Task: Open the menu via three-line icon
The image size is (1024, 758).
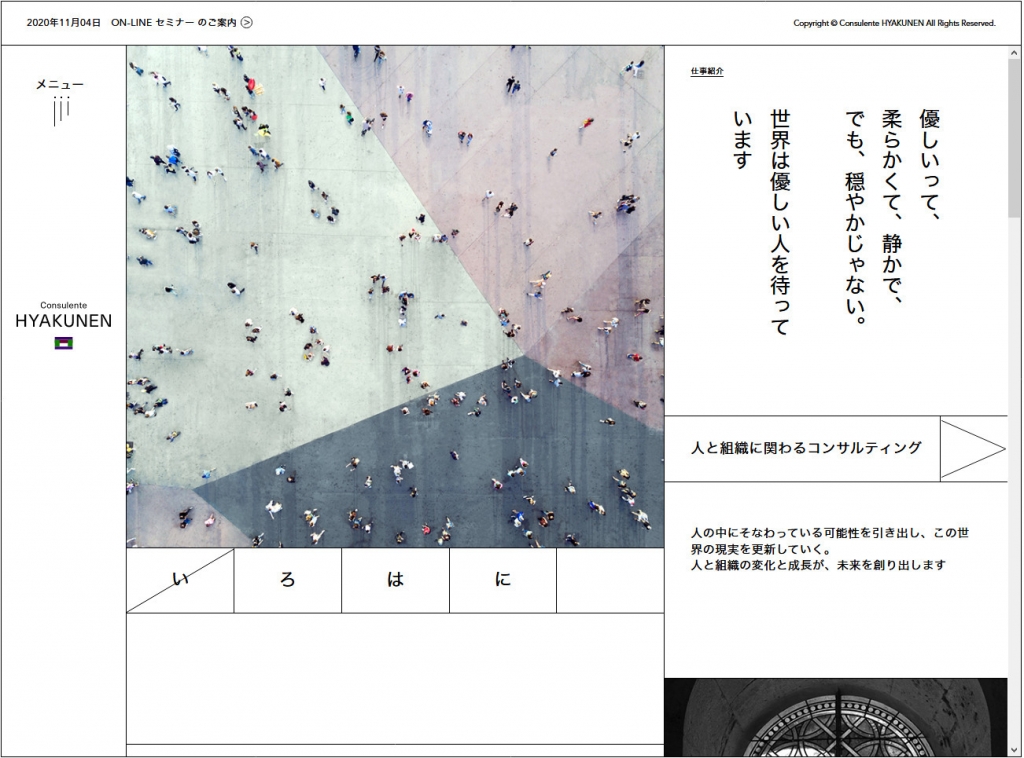Action: tap(61, 112)
